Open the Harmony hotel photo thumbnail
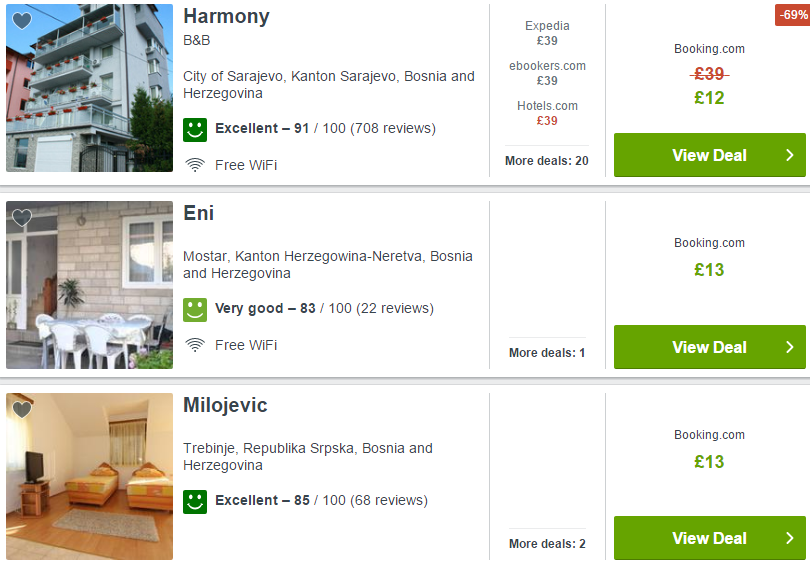This screenshot has width=810, height=562. coord(89,88)
